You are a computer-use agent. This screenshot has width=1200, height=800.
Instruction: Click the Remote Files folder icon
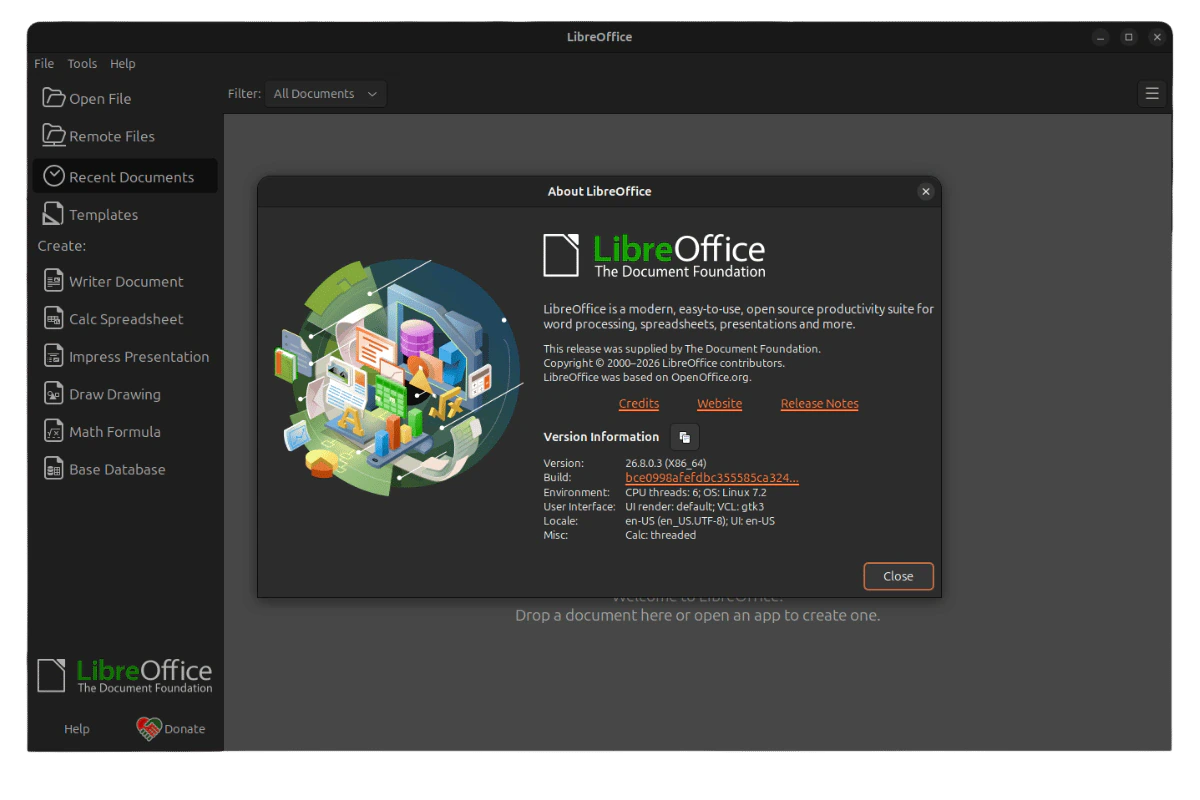tap(54, 135)
